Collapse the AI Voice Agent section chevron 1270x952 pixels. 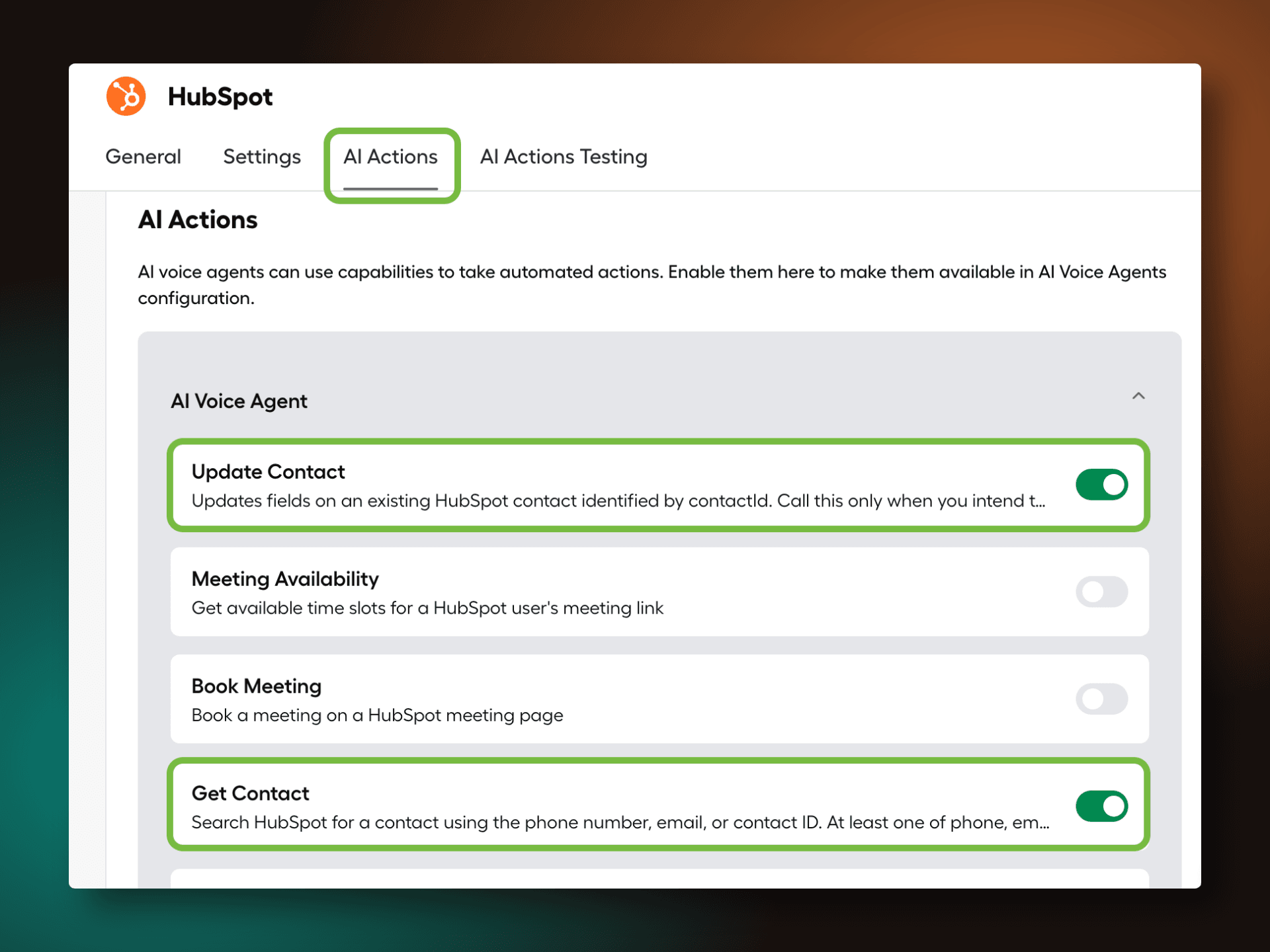[x=1138, y=396]
